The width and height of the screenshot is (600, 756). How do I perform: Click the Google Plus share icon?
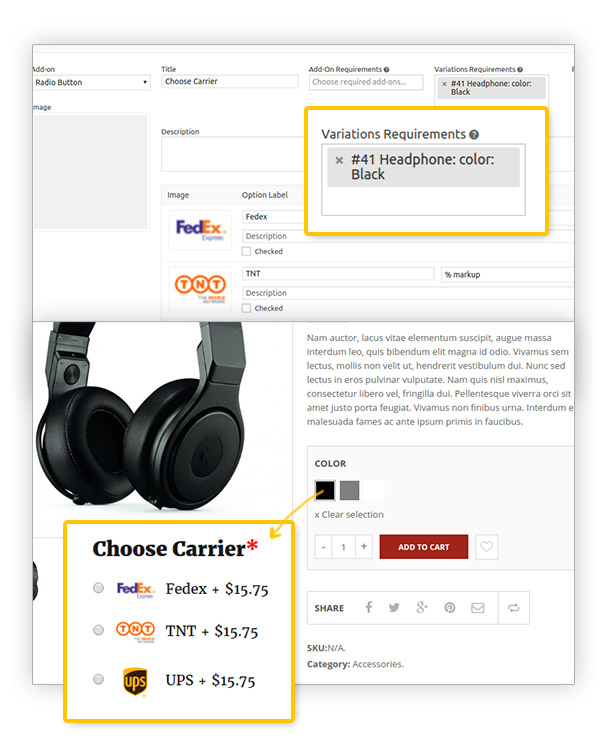click(422, 608)
